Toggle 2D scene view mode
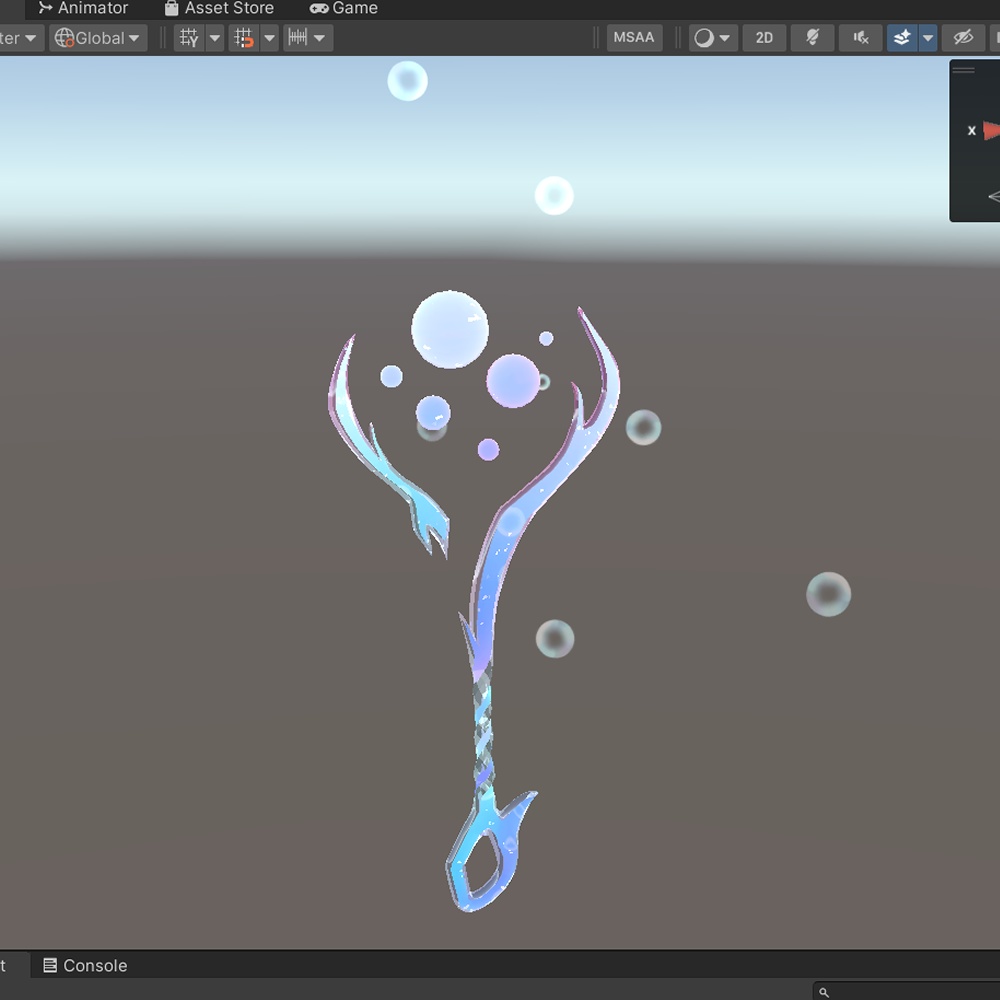 (x=764, y=38)
